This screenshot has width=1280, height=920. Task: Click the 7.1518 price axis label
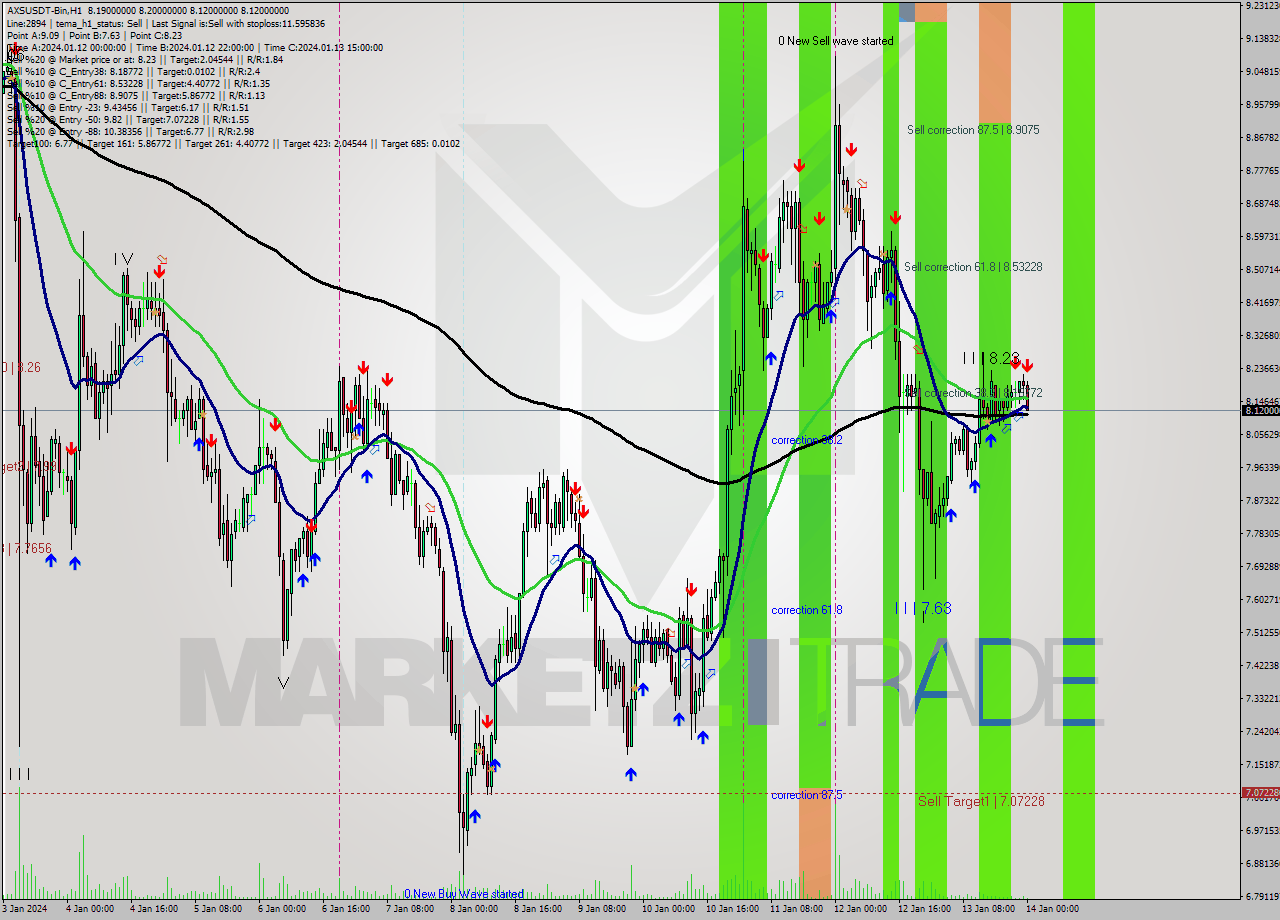coord(1262,764)
